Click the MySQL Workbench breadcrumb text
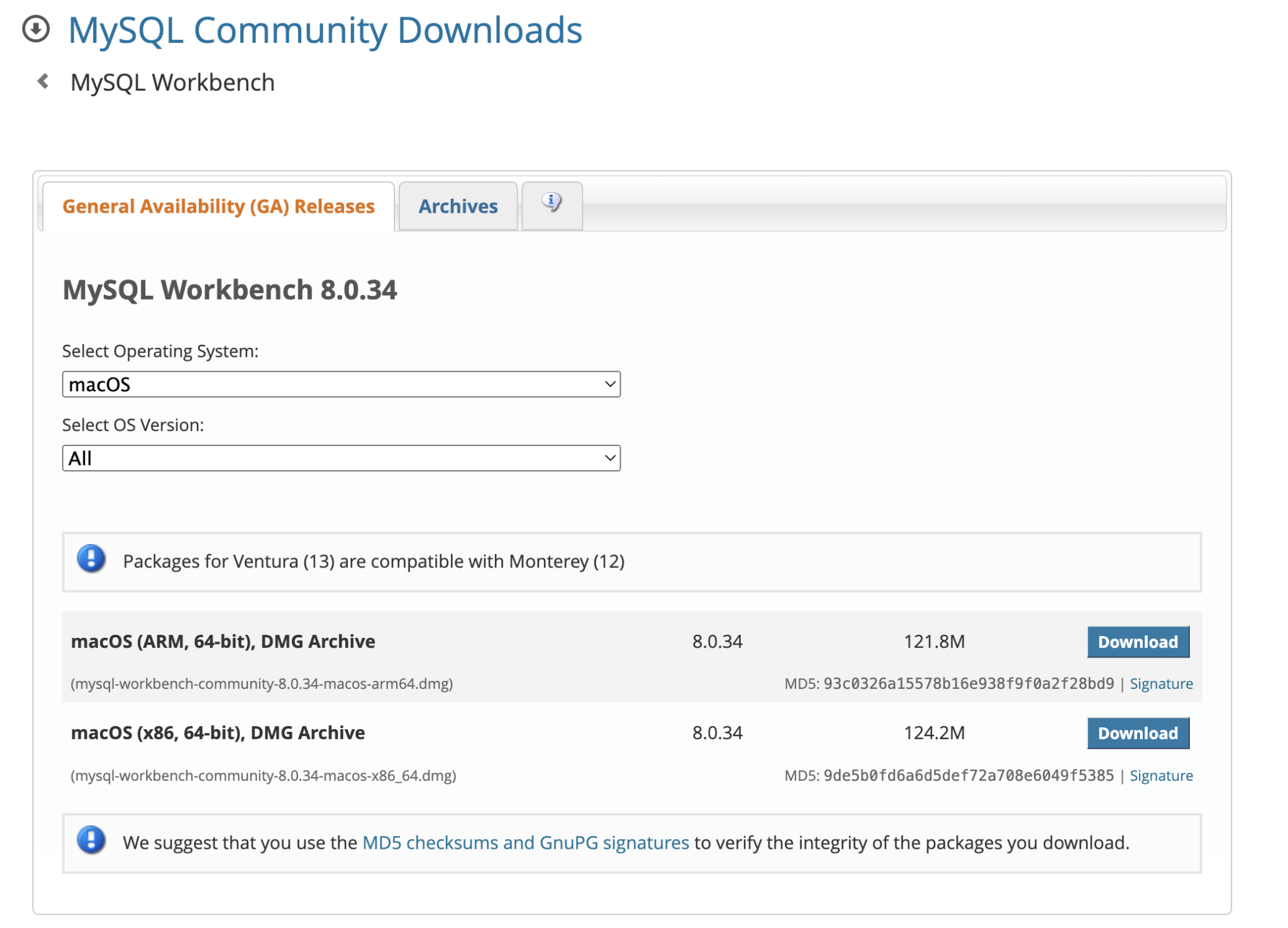 click(x=172, y=82)
